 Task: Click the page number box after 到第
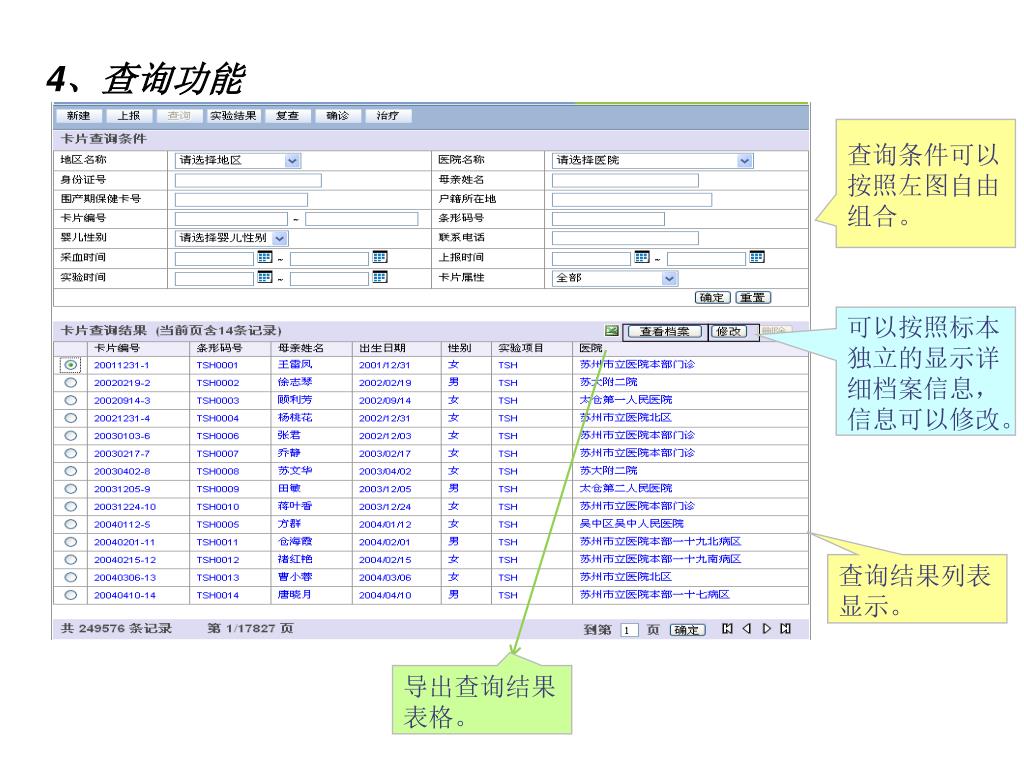629,630
